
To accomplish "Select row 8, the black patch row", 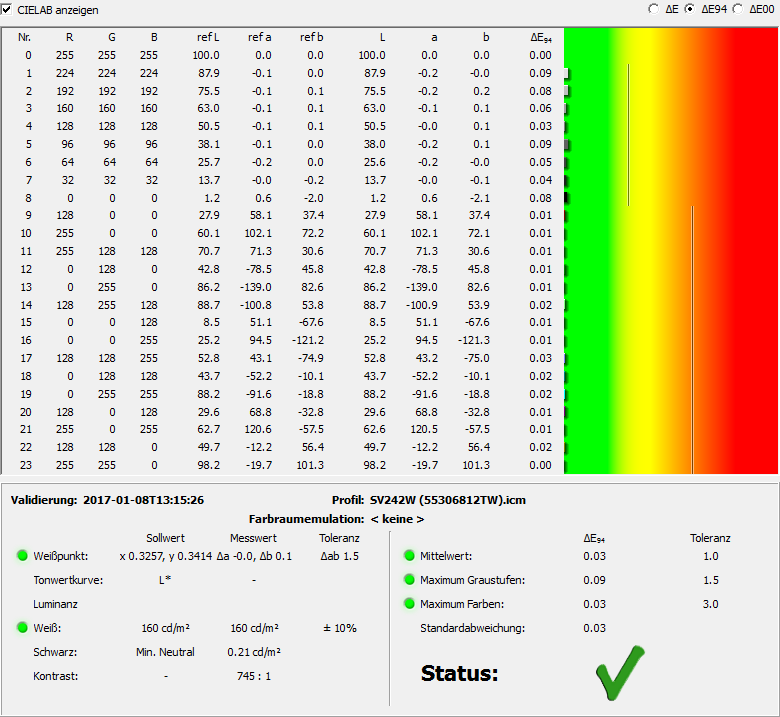I will click(280, 198).
